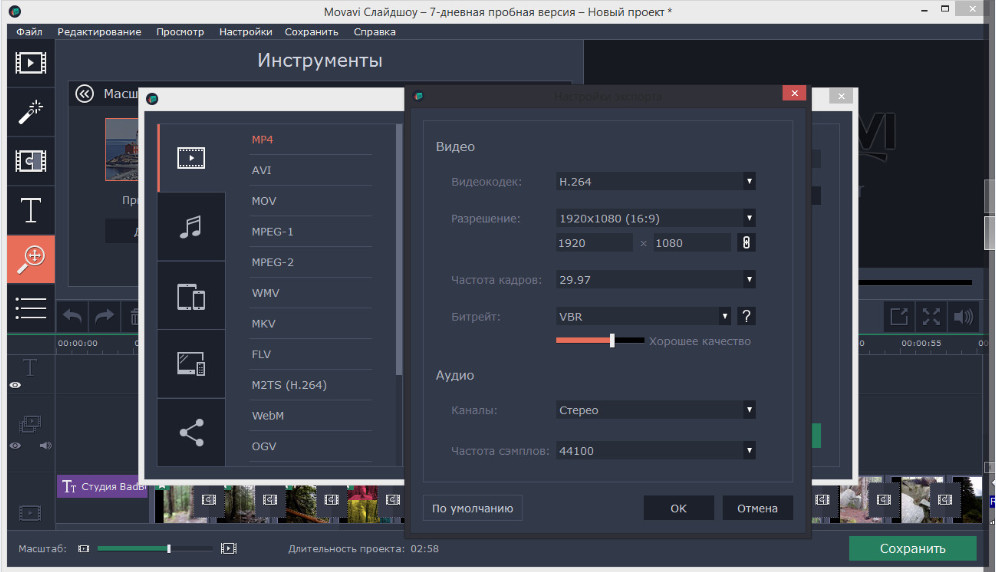Open the Файл menu

click(x=29, y=32)
